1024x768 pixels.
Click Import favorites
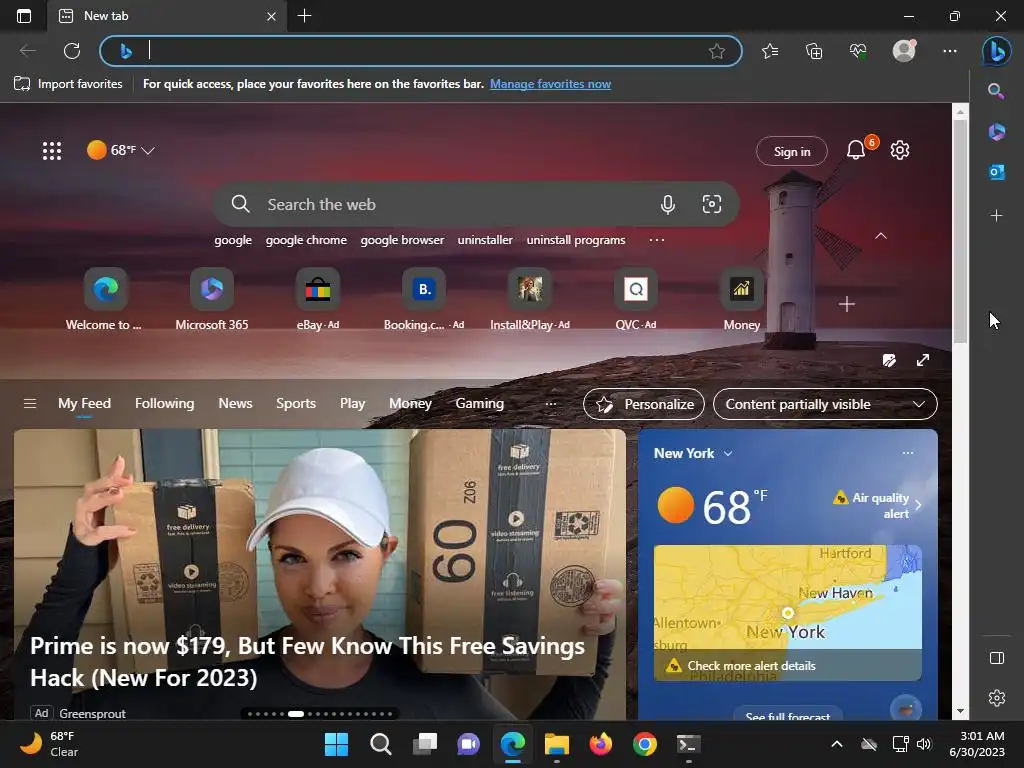[x=68, y=84]
